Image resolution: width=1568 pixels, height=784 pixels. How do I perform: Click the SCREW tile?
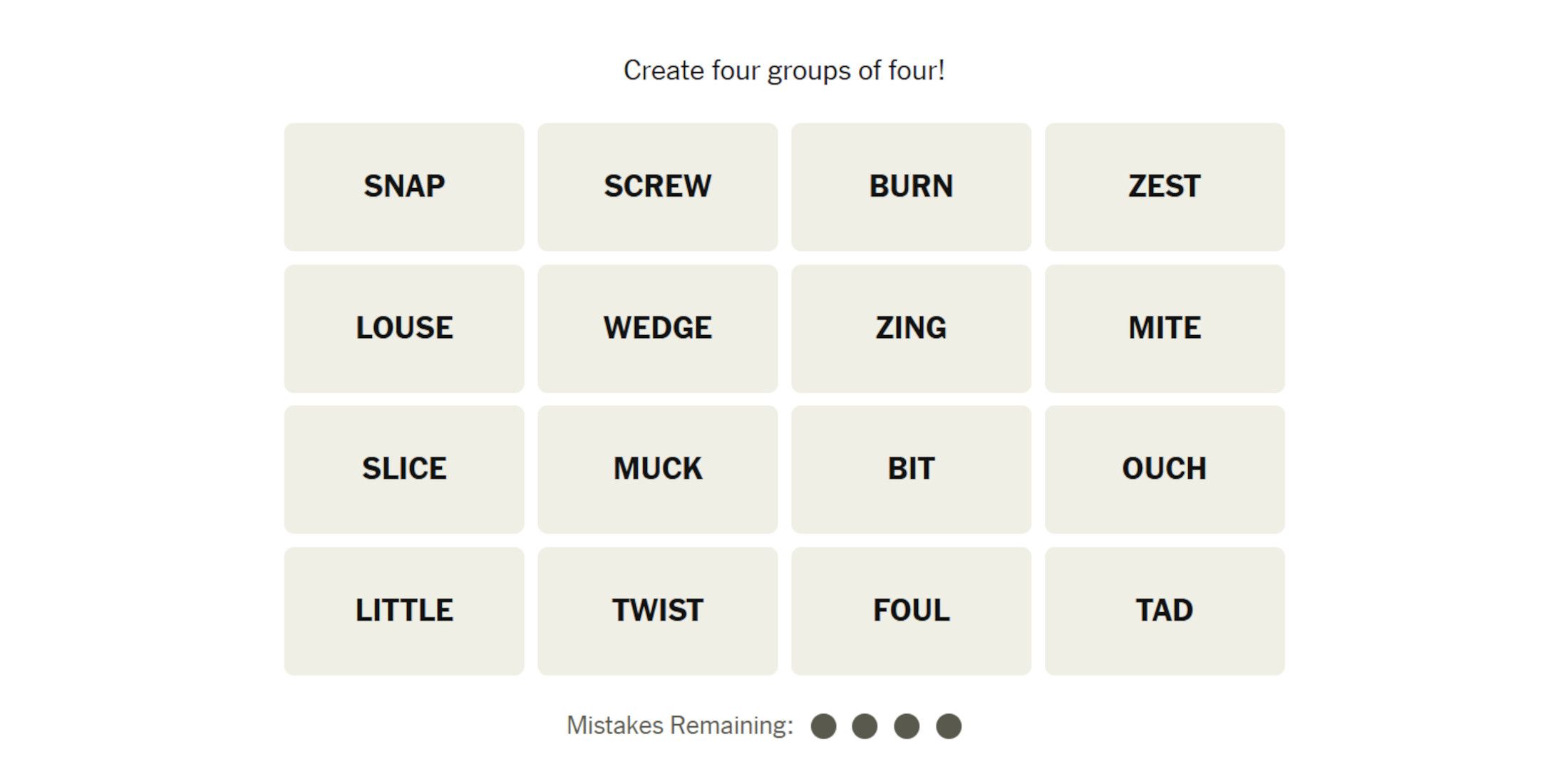click(657, 187)
